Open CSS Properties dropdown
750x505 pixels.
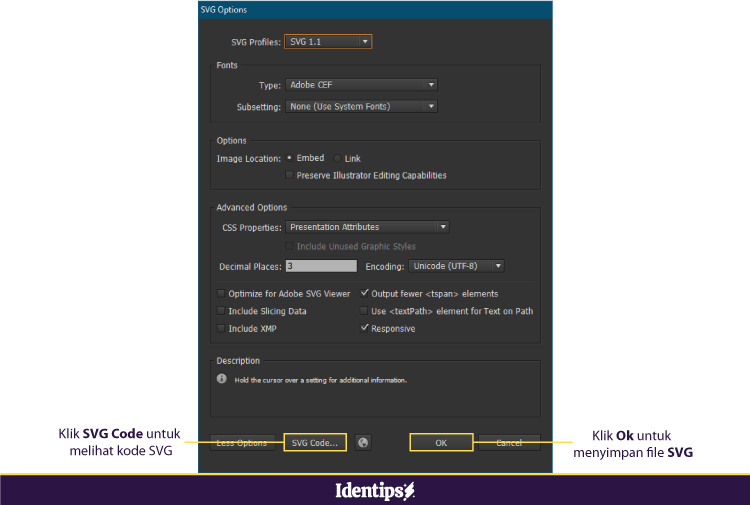367,227
